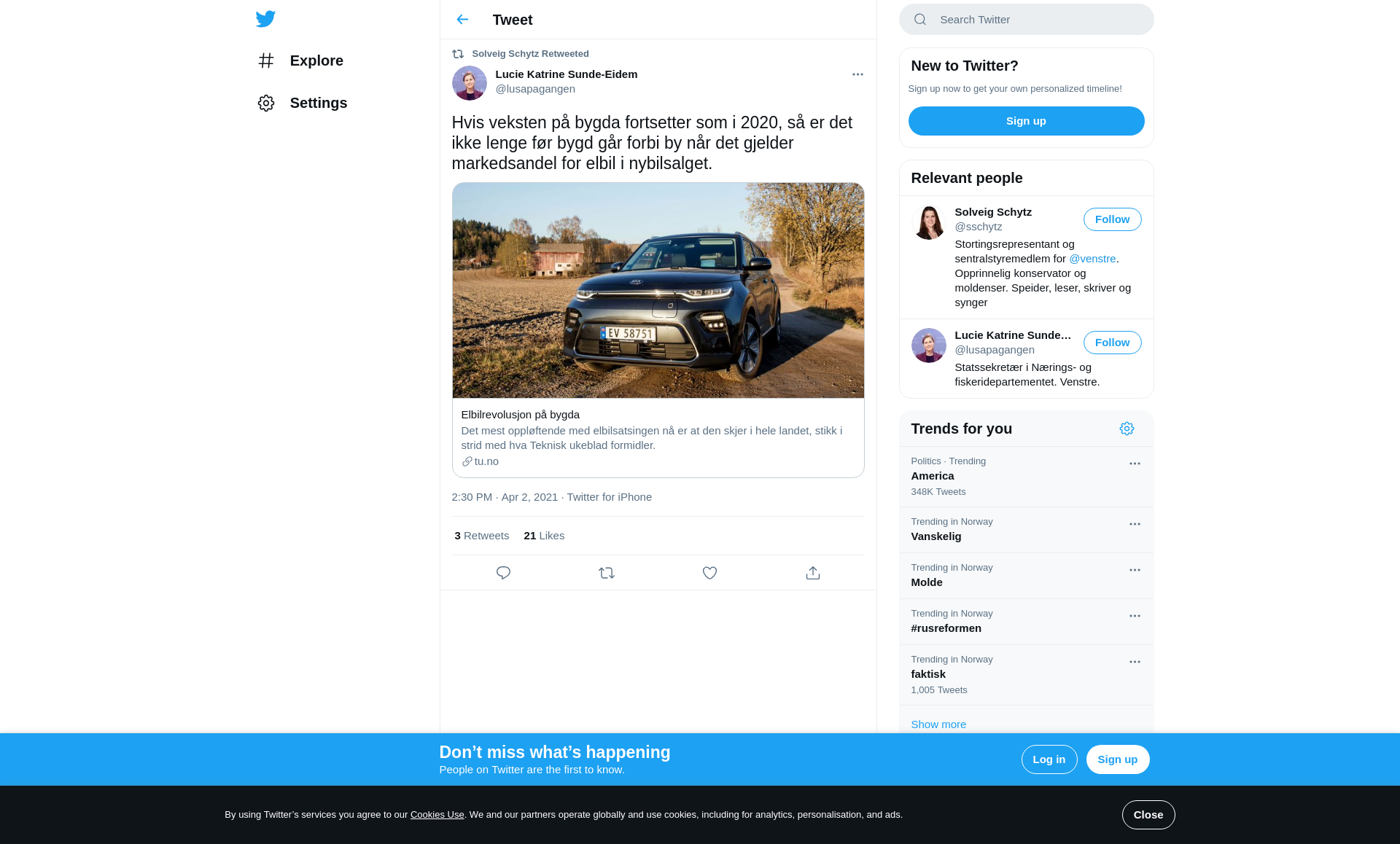
Task: Open the Cookies Use link
Action: point(437,815)
